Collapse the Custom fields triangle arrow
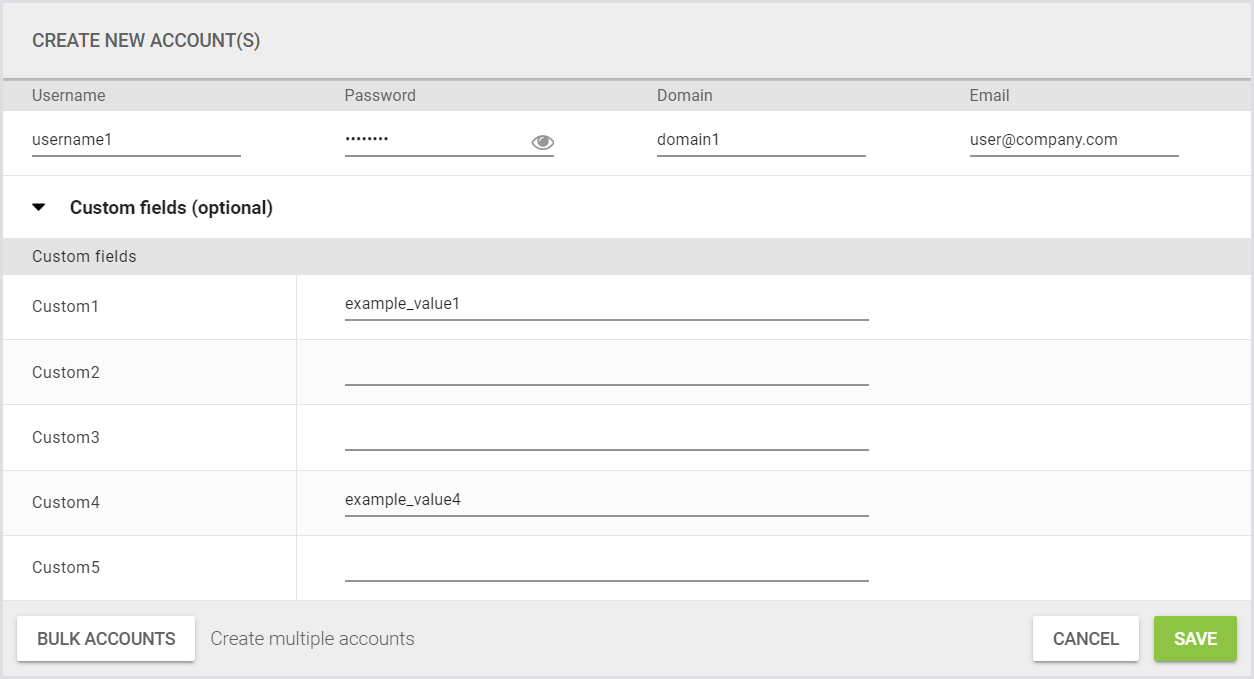Screen dimensions: 1254x679 click(39, 208)
